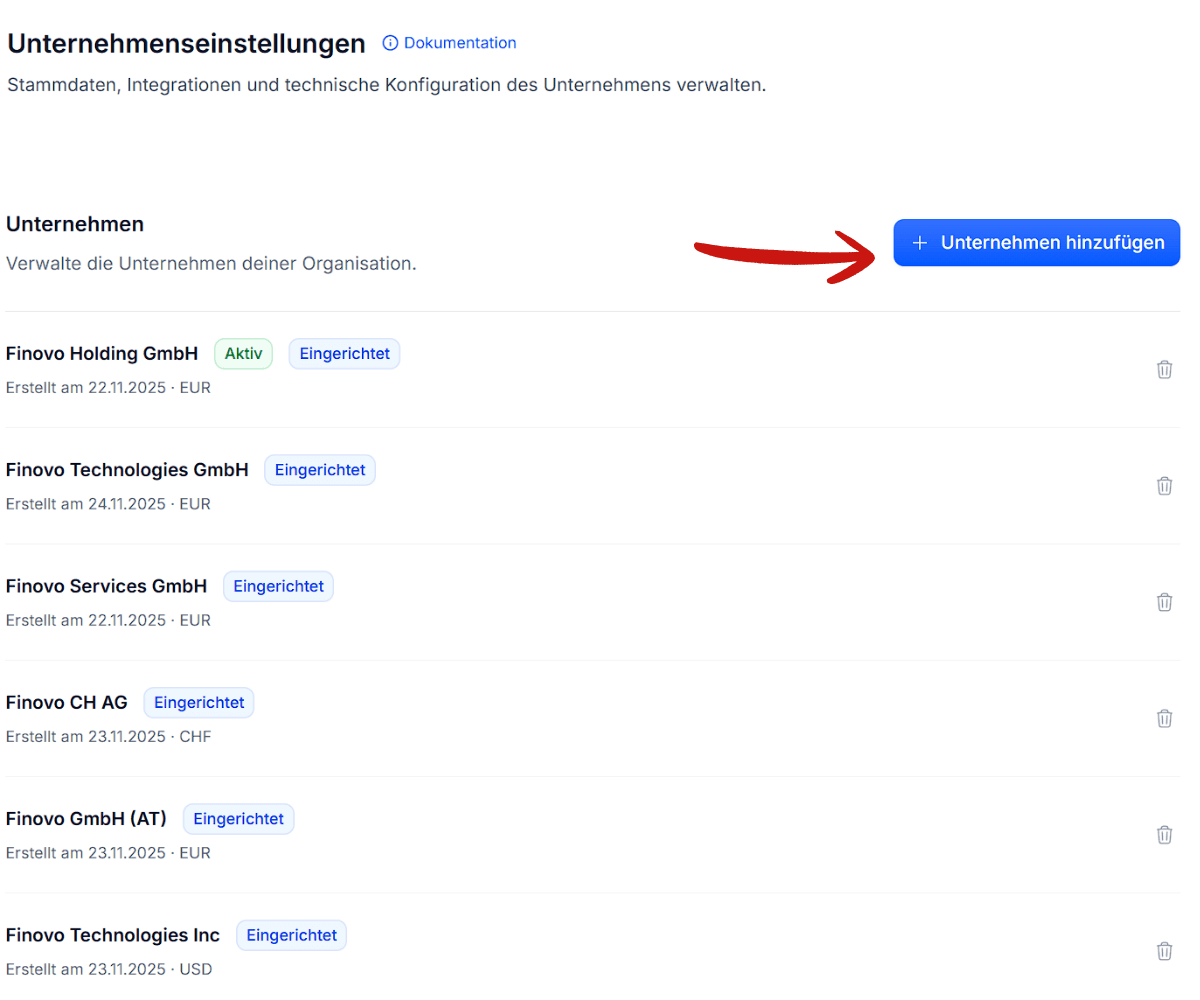Click 'Erstellt am 23.11.2025 · CHF' text
1200x1000 pixels.
pyautogui.click(x=108, y=737)
